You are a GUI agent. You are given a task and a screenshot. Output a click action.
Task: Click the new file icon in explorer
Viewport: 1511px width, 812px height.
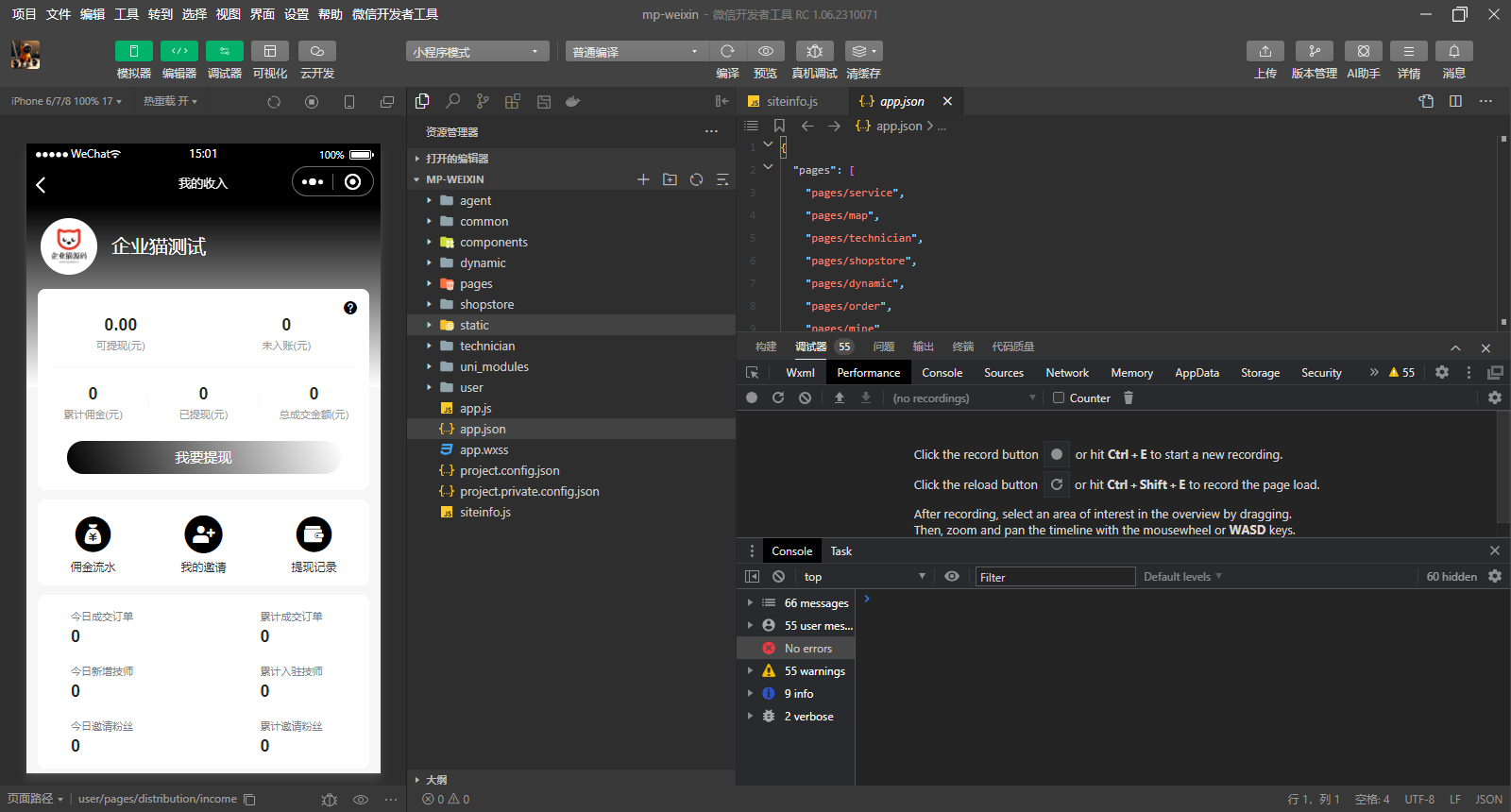coord(643,179)
